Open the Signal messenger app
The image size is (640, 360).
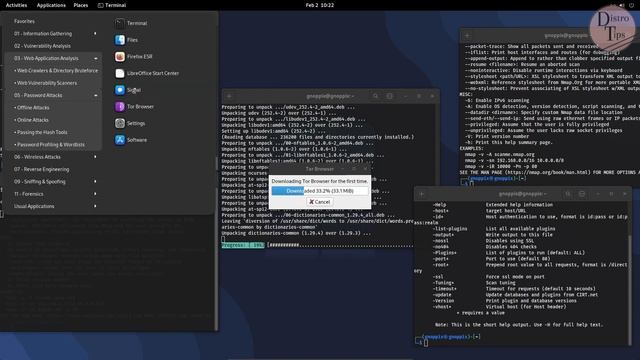point(128,90)
